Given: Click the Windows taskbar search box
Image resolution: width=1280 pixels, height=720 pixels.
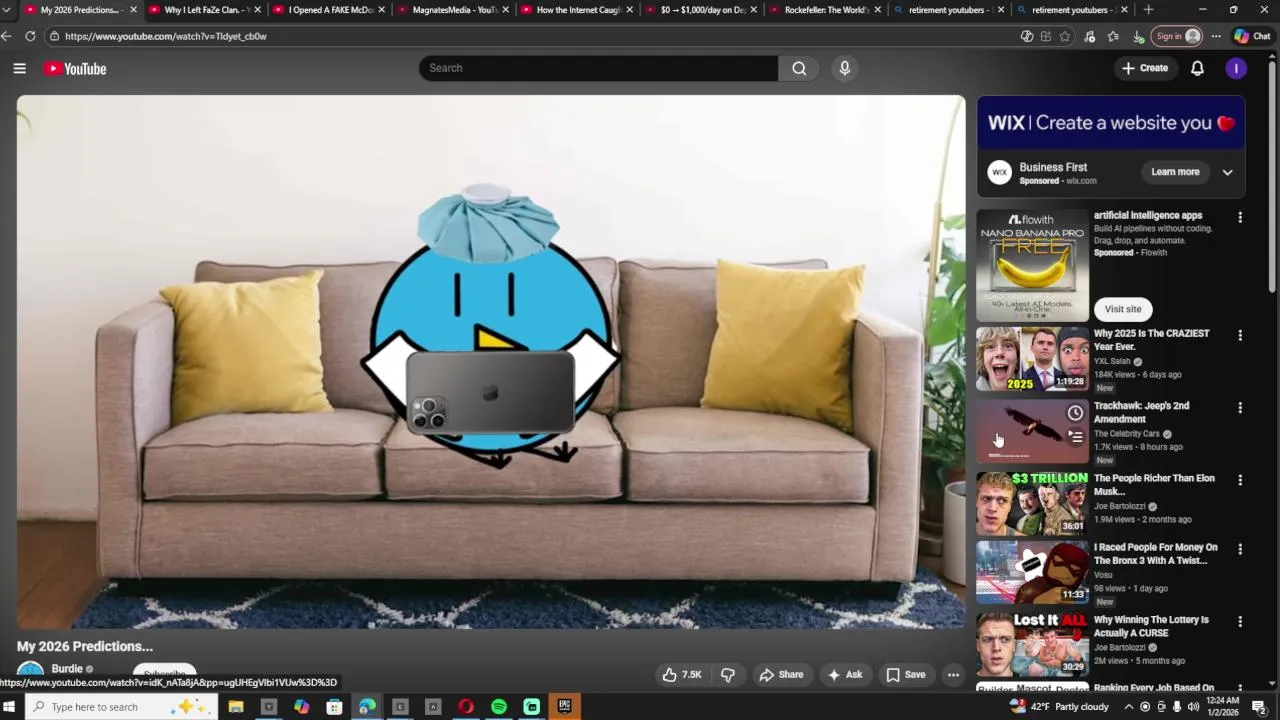Looking at the screenshot, I should point(120,707).
